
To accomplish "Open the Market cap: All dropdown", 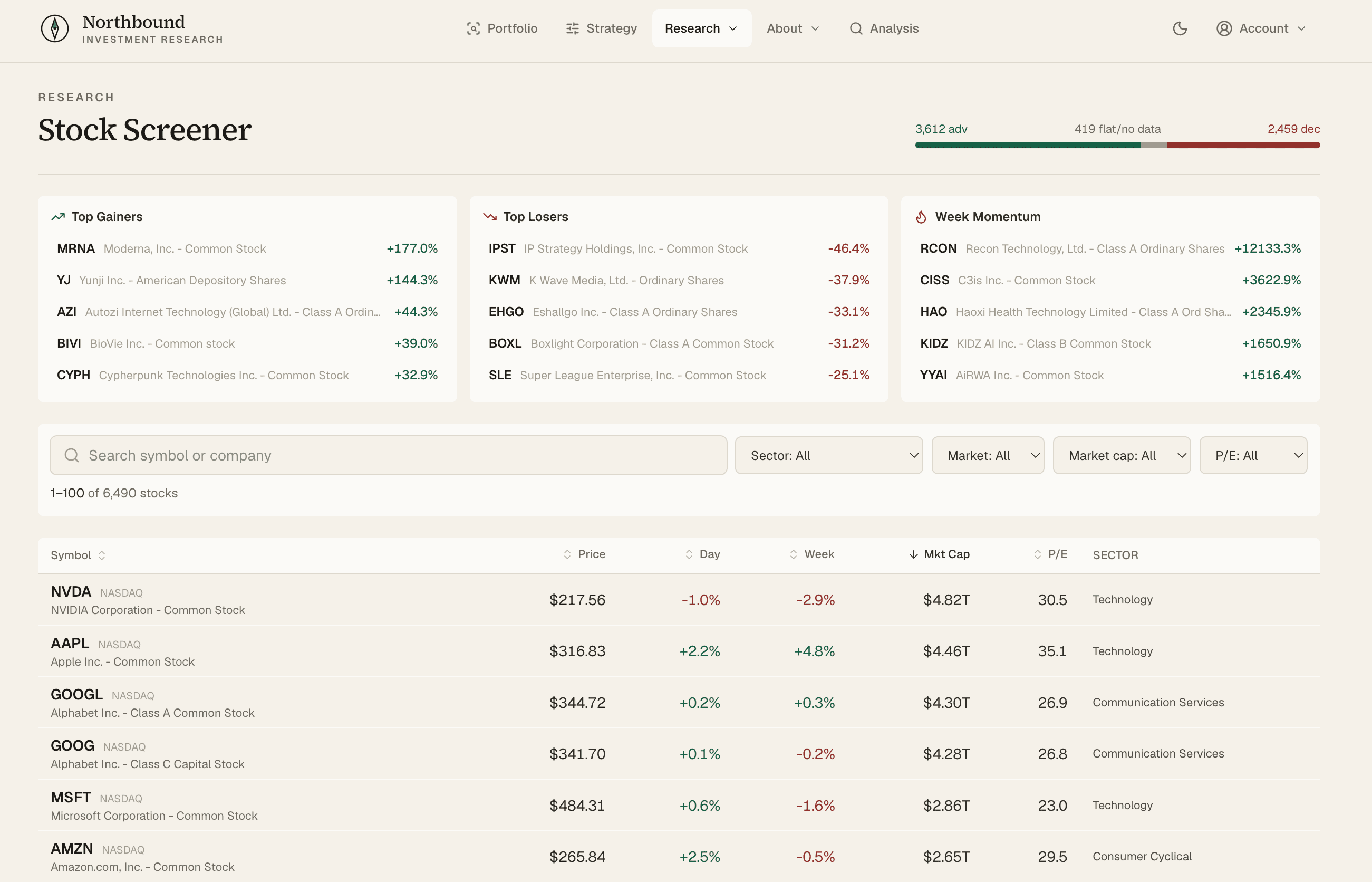I will [x=1122, y=455].
